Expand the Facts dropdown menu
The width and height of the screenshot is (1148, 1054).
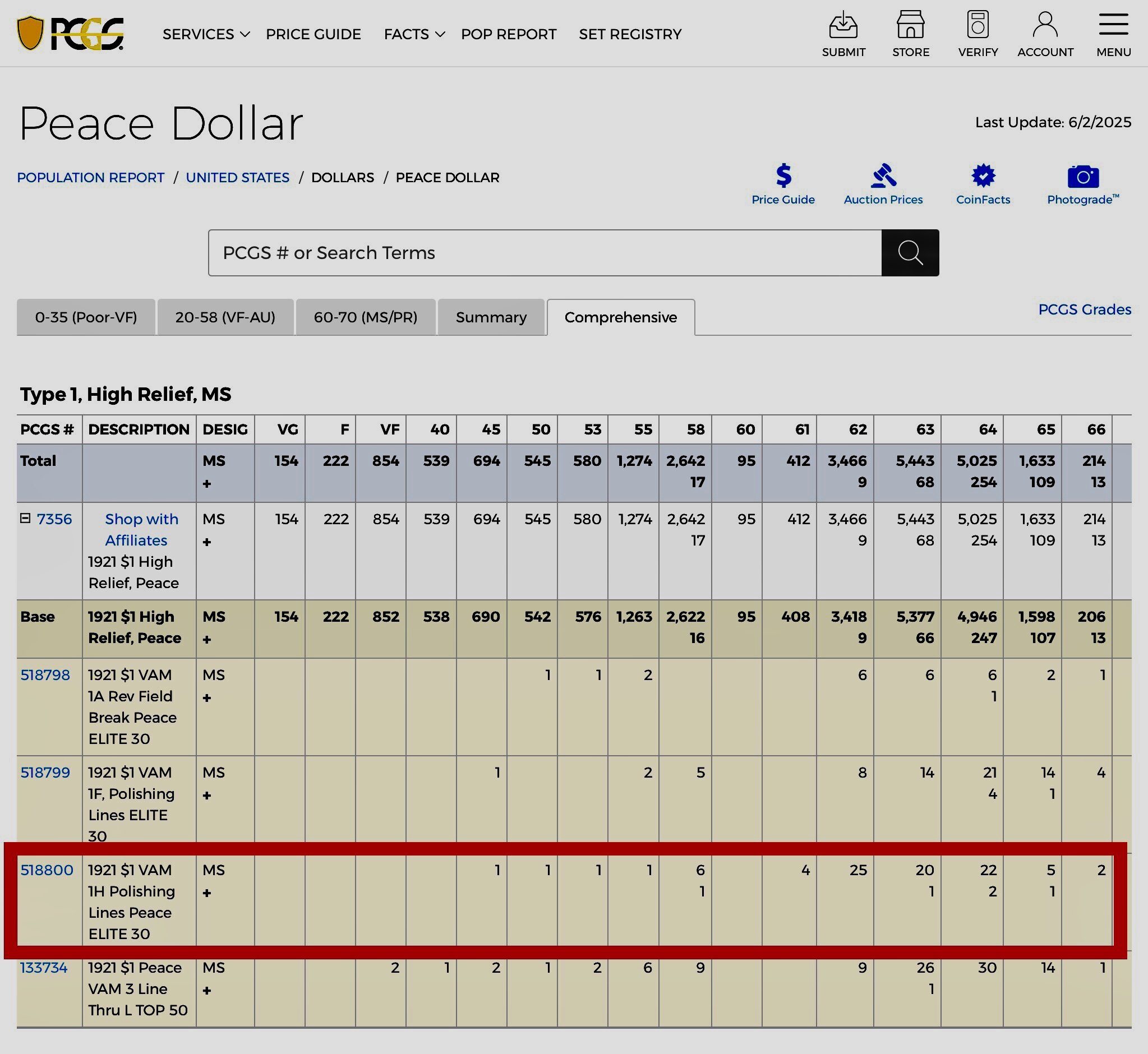414,34
